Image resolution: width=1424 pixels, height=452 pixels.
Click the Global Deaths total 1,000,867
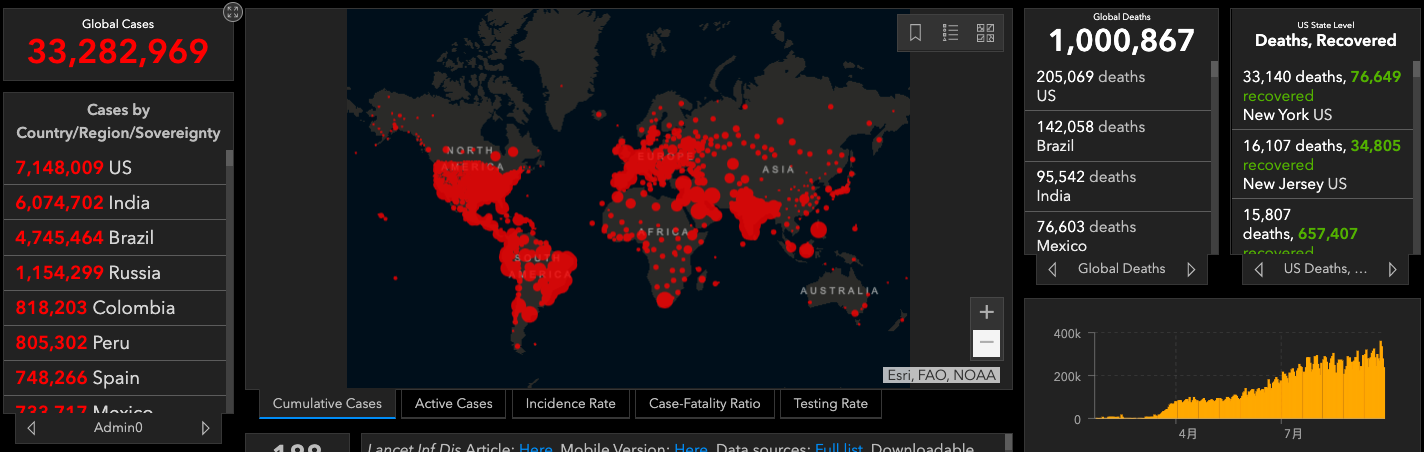coord(1122,40)
